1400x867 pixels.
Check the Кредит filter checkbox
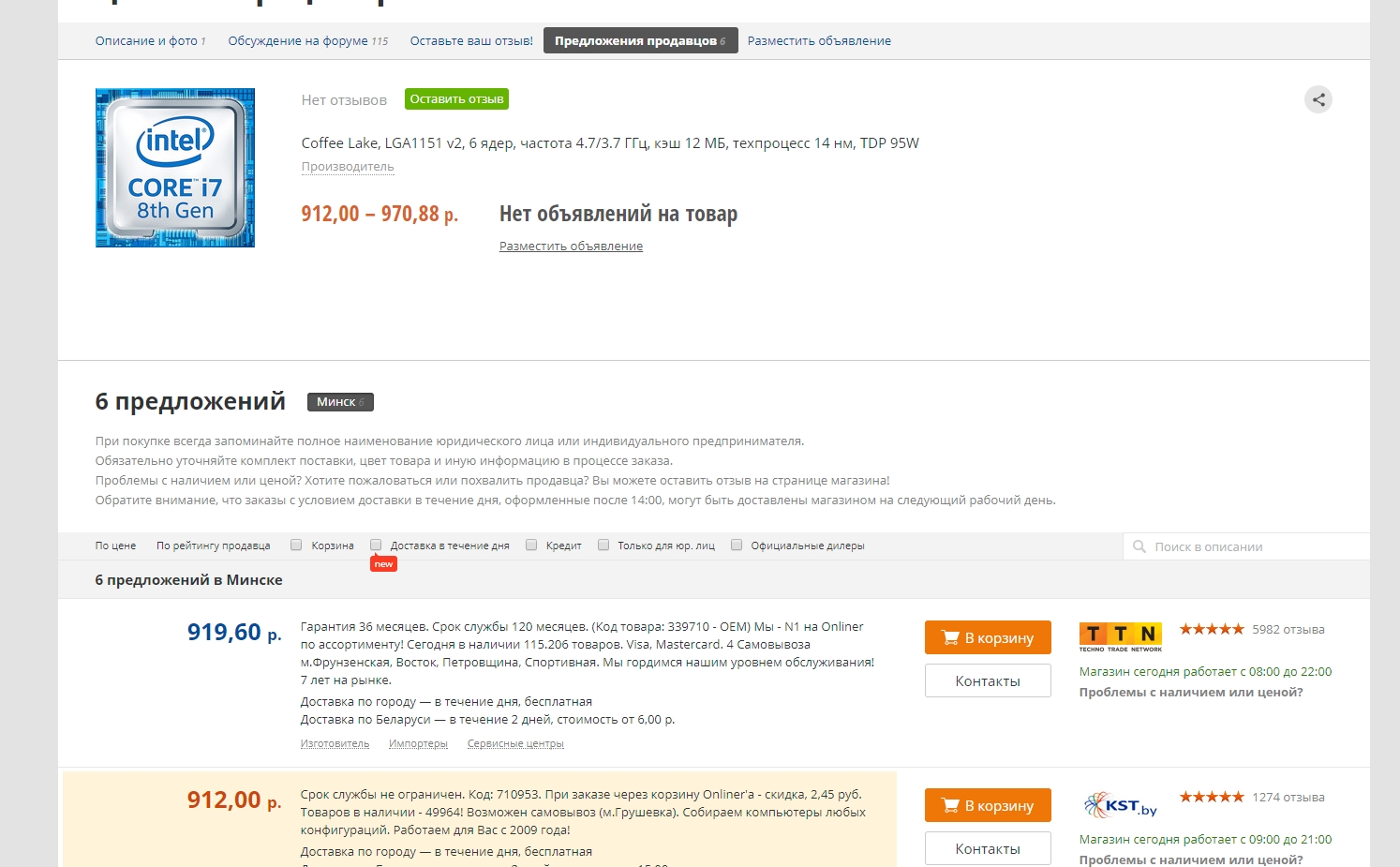click(531, 545)
